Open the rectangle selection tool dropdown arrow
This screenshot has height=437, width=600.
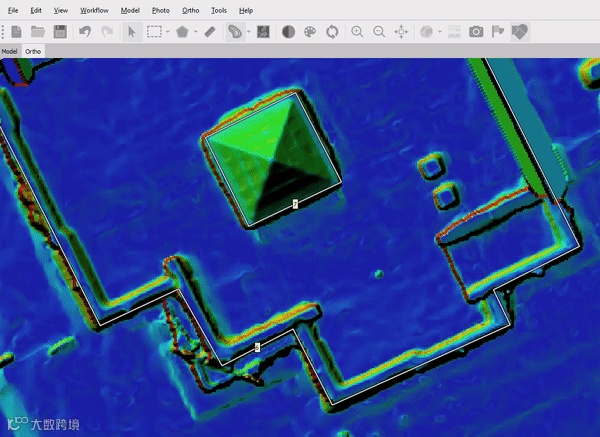point(168,32)
